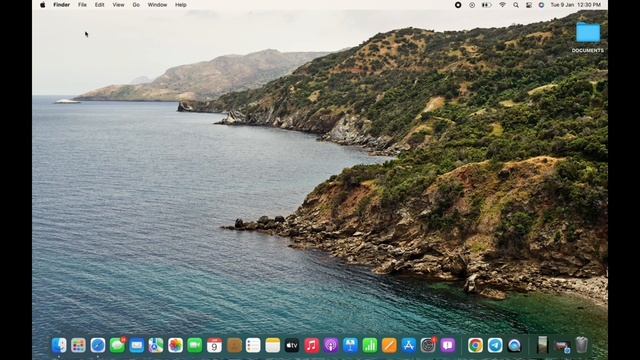The width and height of the screenshot is (640, 360).
Task: Activate Siri from the menu bar
Action: click(541, 5)
